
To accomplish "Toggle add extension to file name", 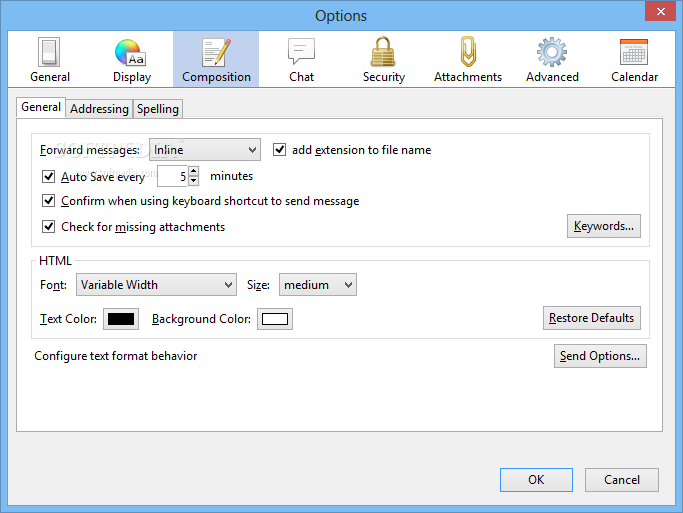I will 279,150.
